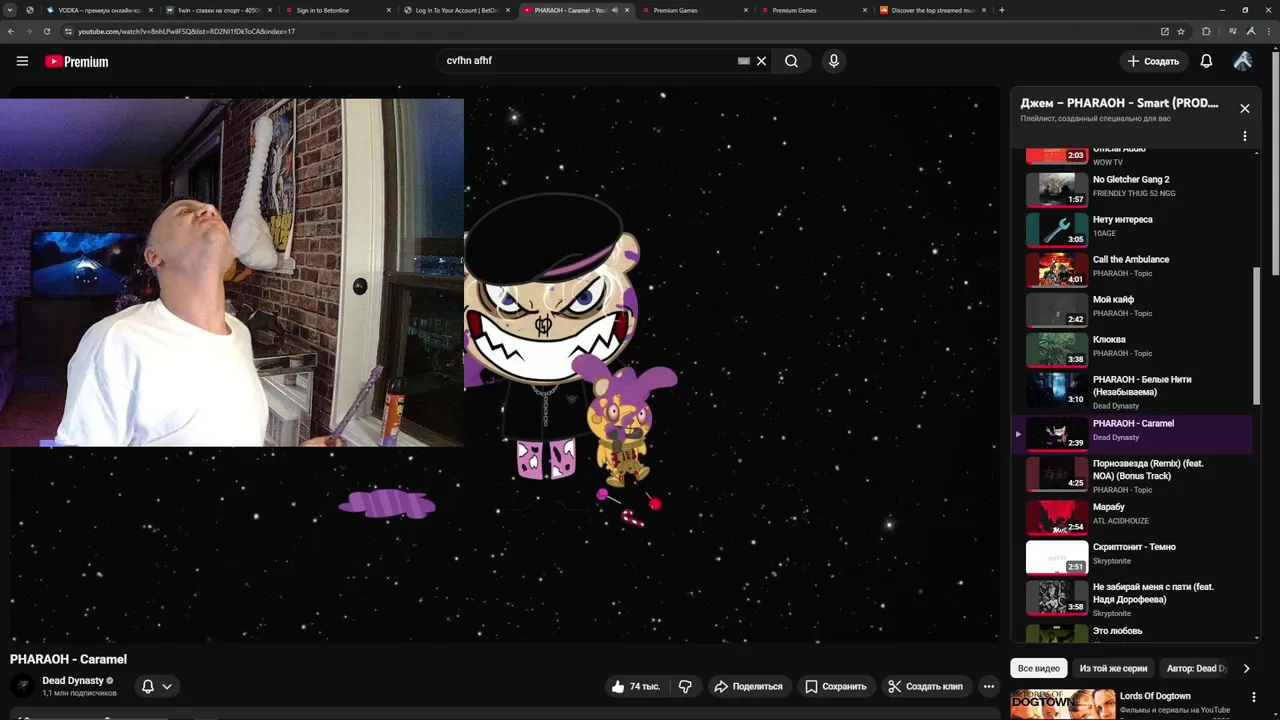Go back with browser back arrow
The height and width of the screenshot is (720, 1280).
pos(11,31)
